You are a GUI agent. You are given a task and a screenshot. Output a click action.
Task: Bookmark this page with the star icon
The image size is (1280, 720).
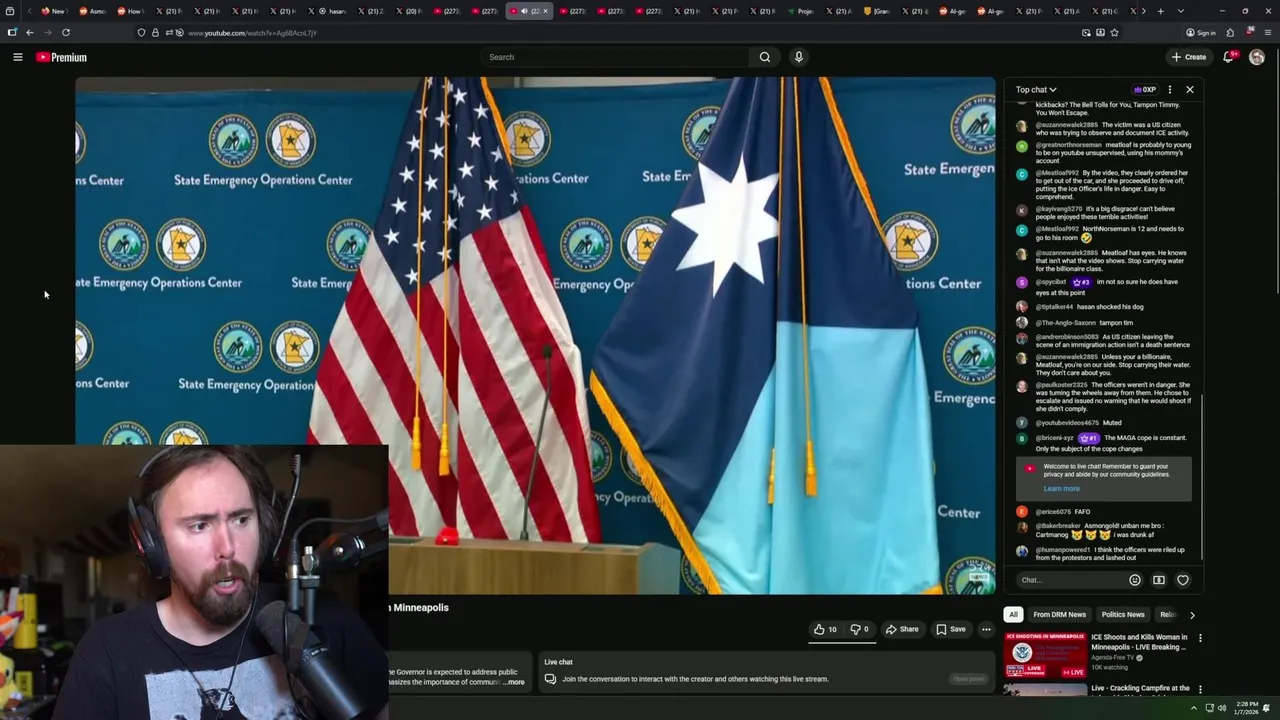click(1114, 33)
